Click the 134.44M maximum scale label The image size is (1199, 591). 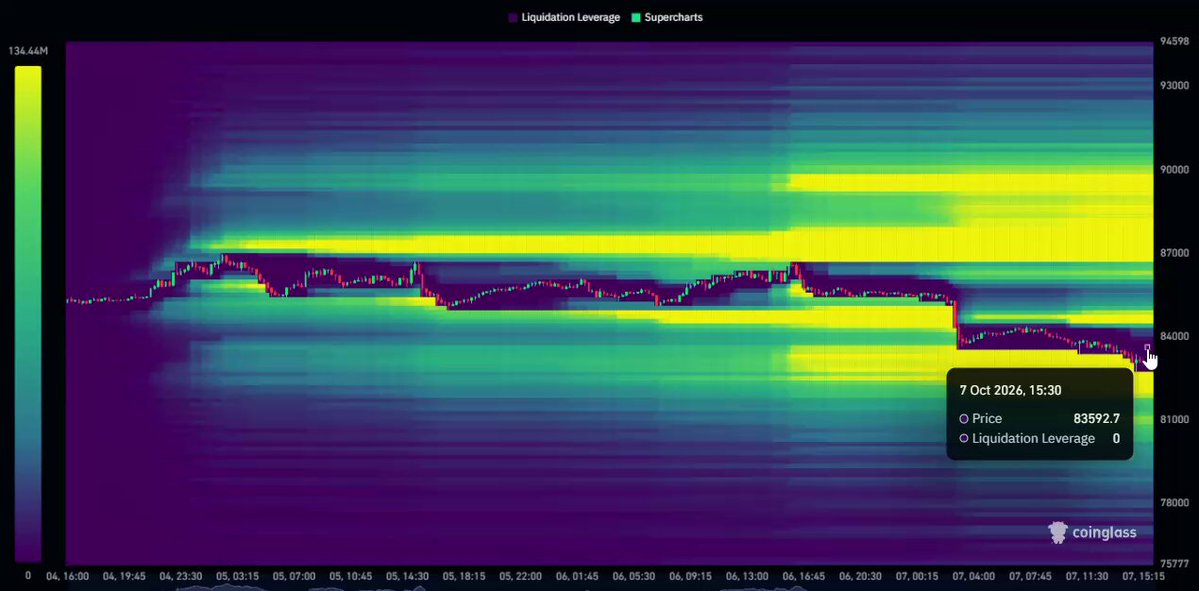tap(28, 51)
